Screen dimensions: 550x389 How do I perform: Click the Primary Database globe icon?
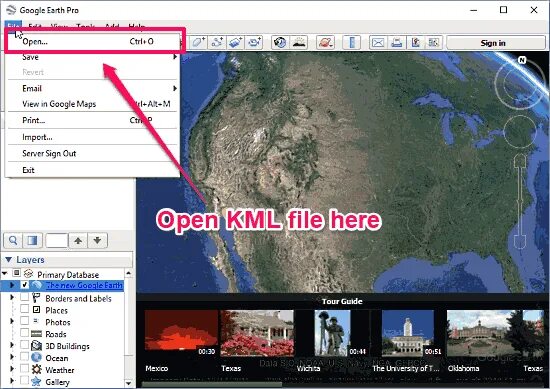(x=28, y=273)
